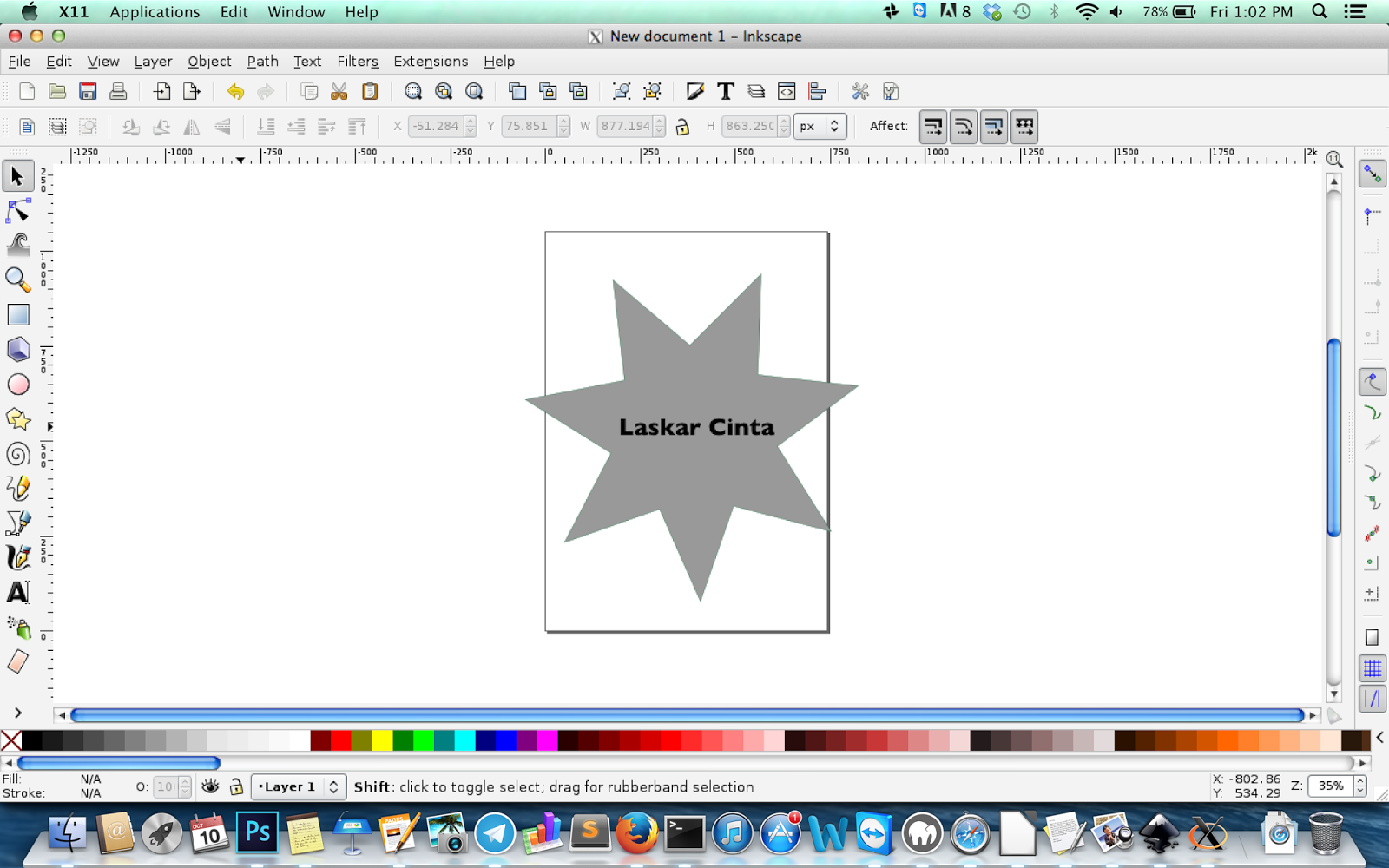Select the Tweak tool

click(17, 245)
